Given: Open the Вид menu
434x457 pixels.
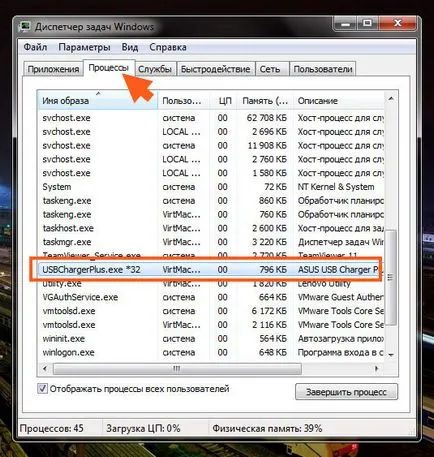Looking at the screenshot, I should point(130,47).
